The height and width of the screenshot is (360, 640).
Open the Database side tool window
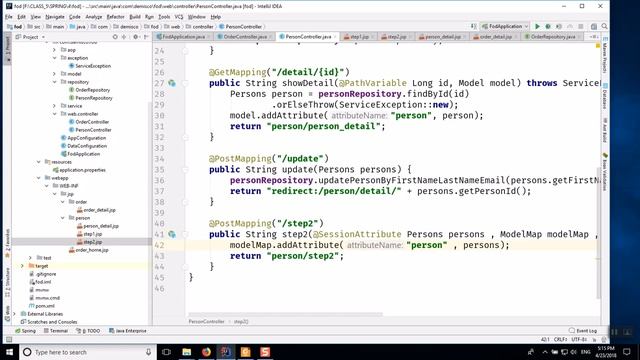(x=605, y=96)
